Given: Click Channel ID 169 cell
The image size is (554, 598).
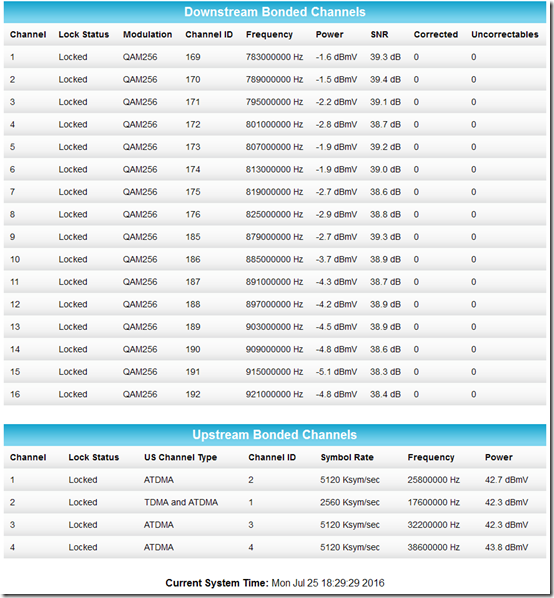Looking at the screenshot, I should click(x=193, y=57).
